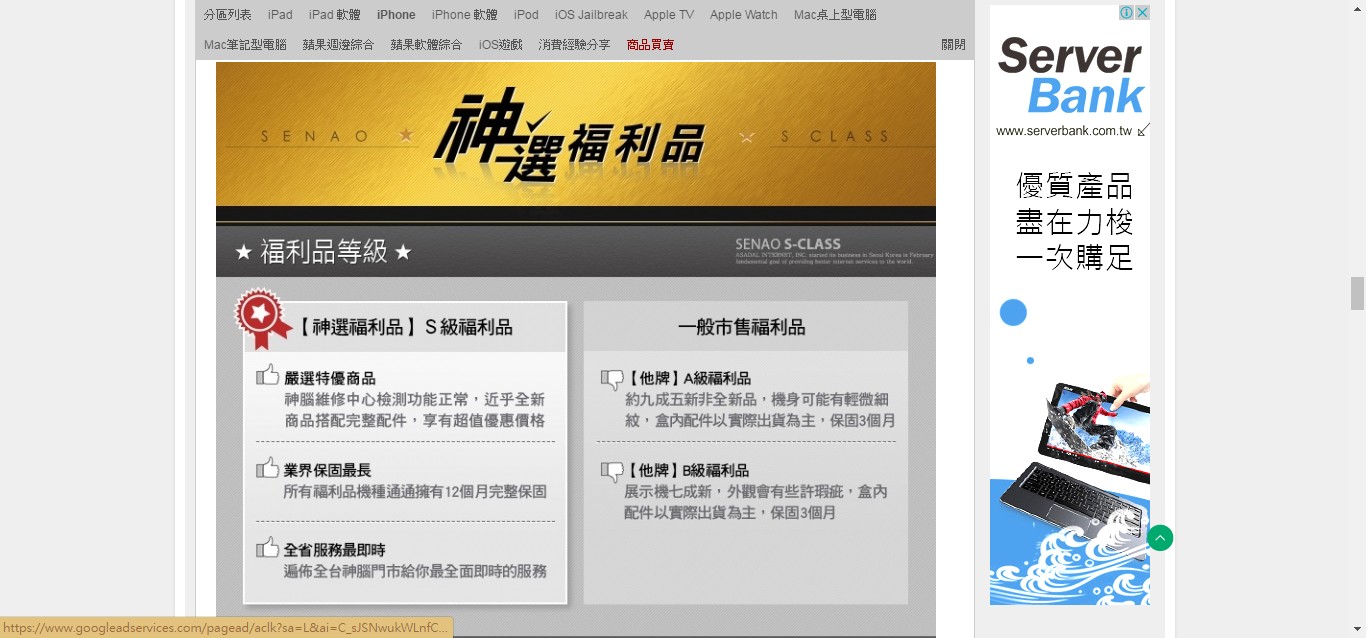Click the thumbs-up icon beside 業界保固最長

[x=267, y=468]
